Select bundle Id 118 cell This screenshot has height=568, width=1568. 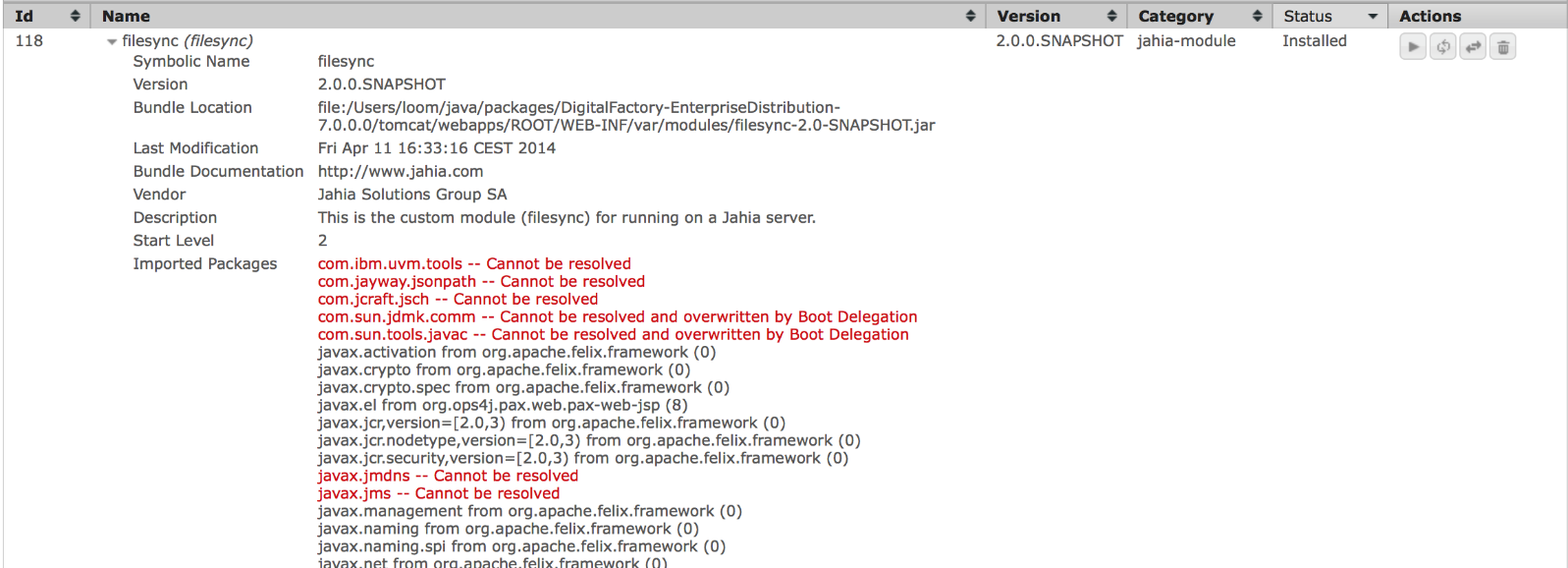pyautogui.click(x=29, y=40)
